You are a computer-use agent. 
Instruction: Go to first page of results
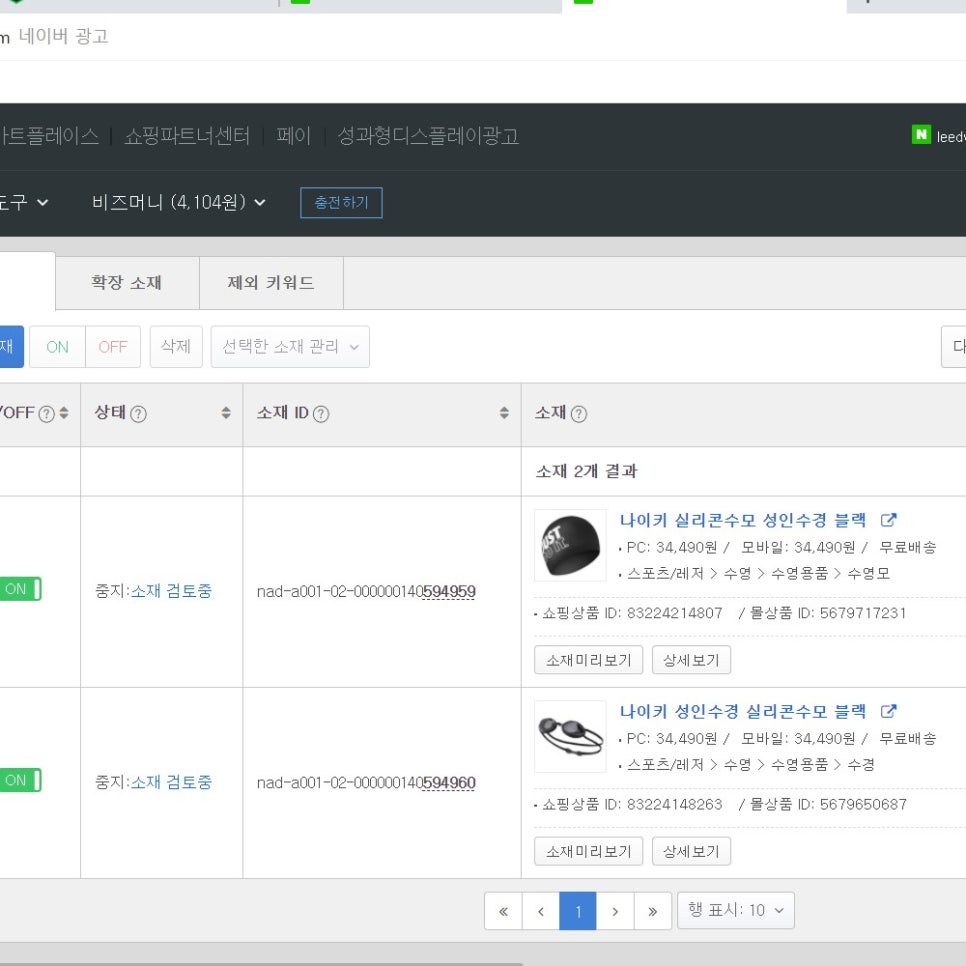coord(503,911)
